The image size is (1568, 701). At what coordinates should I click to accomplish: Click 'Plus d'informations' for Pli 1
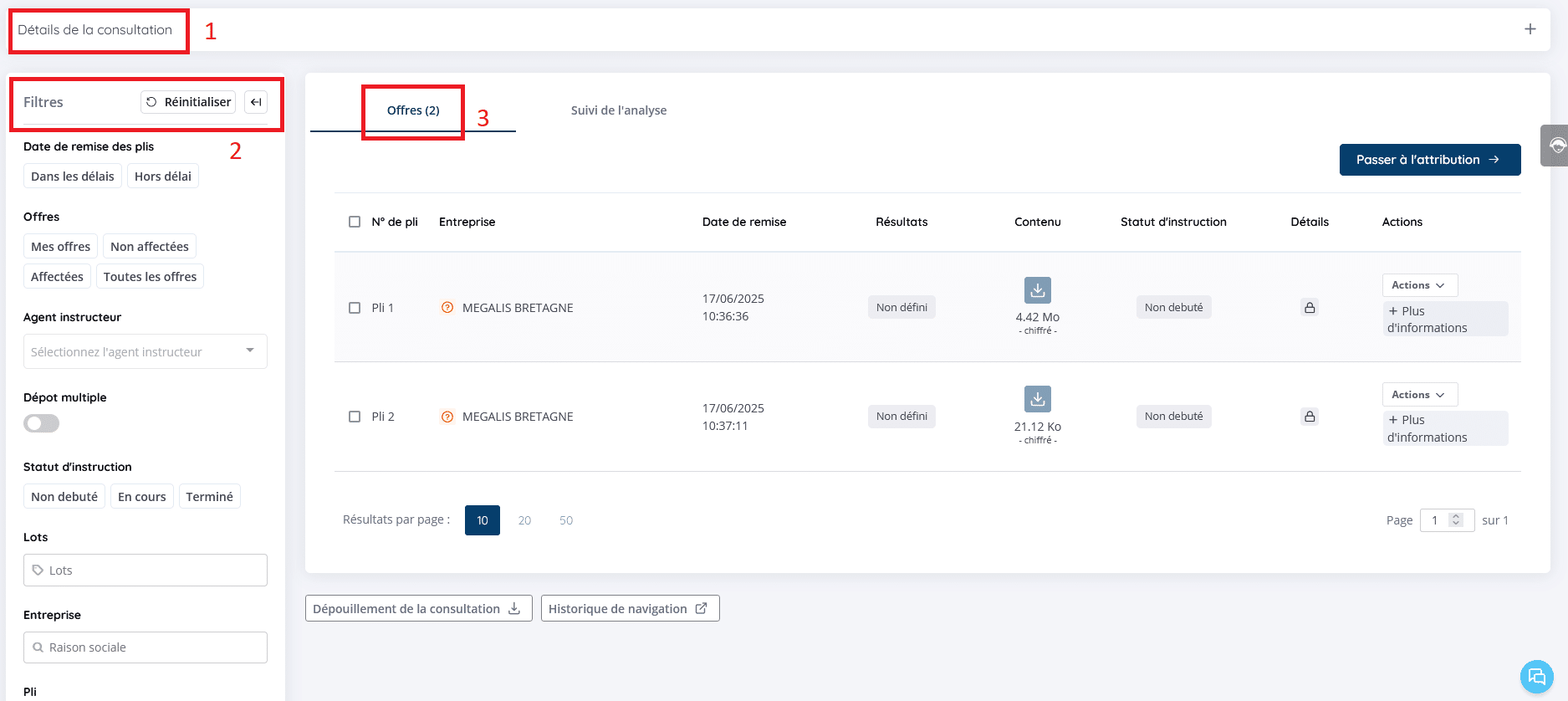click(x=1445, y=320)
